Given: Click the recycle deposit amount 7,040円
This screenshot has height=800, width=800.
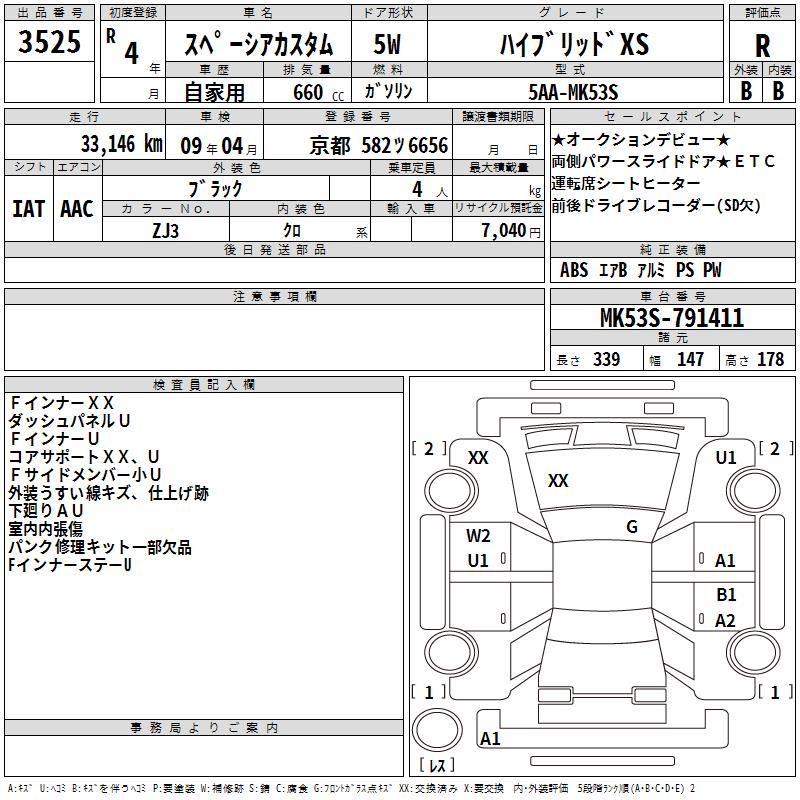Looking at the screenshot, I should coord(512,230).
